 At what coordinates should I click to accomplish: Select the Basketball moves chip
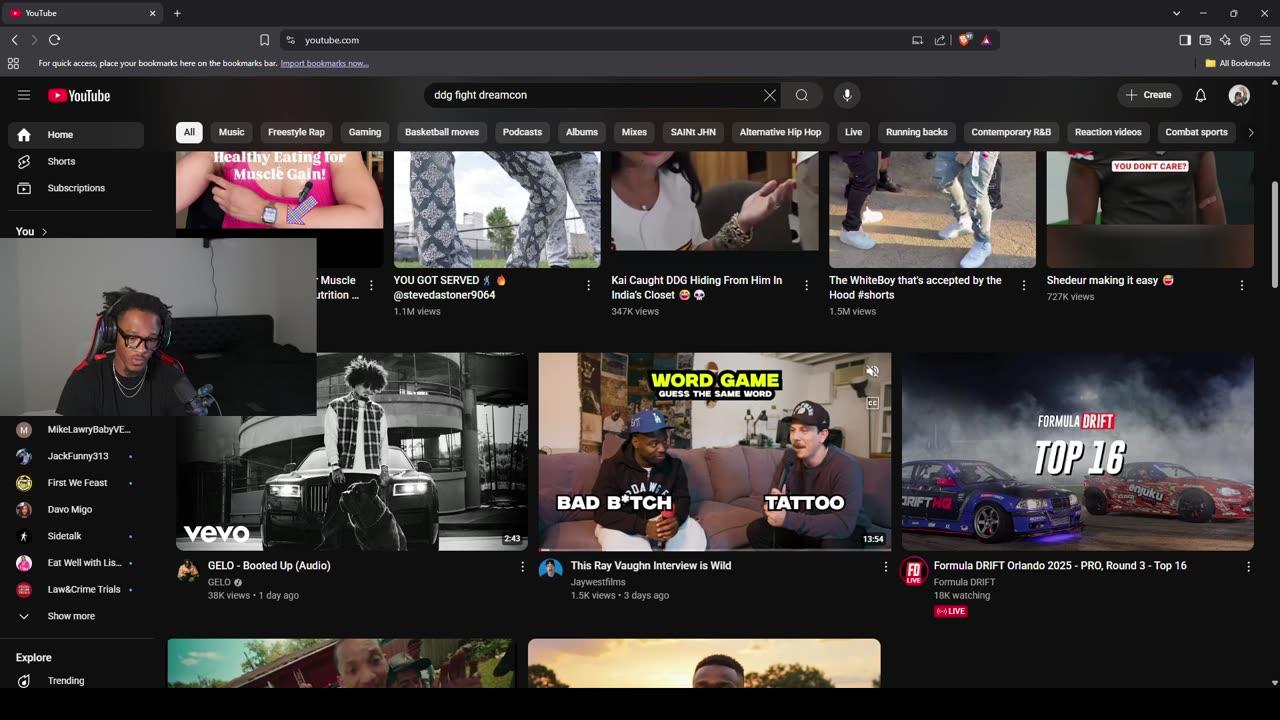442,132
